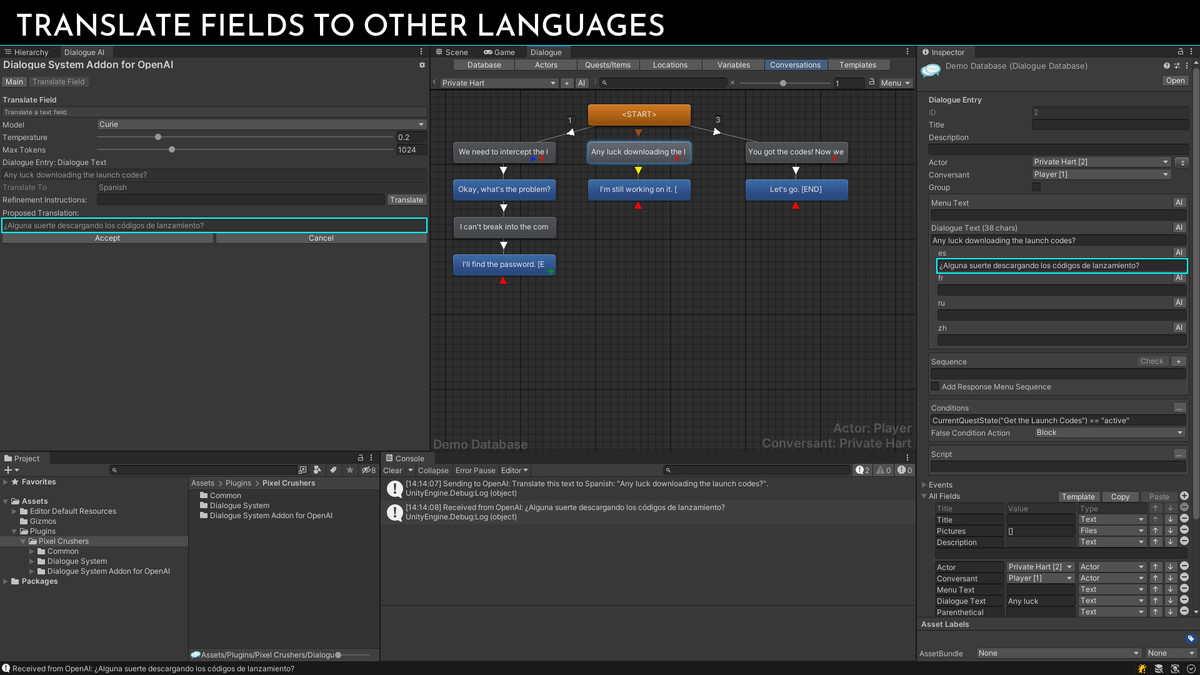1200x675 pixels.
Task: Open Console Editor dropdown
Action: click(514, 470)
